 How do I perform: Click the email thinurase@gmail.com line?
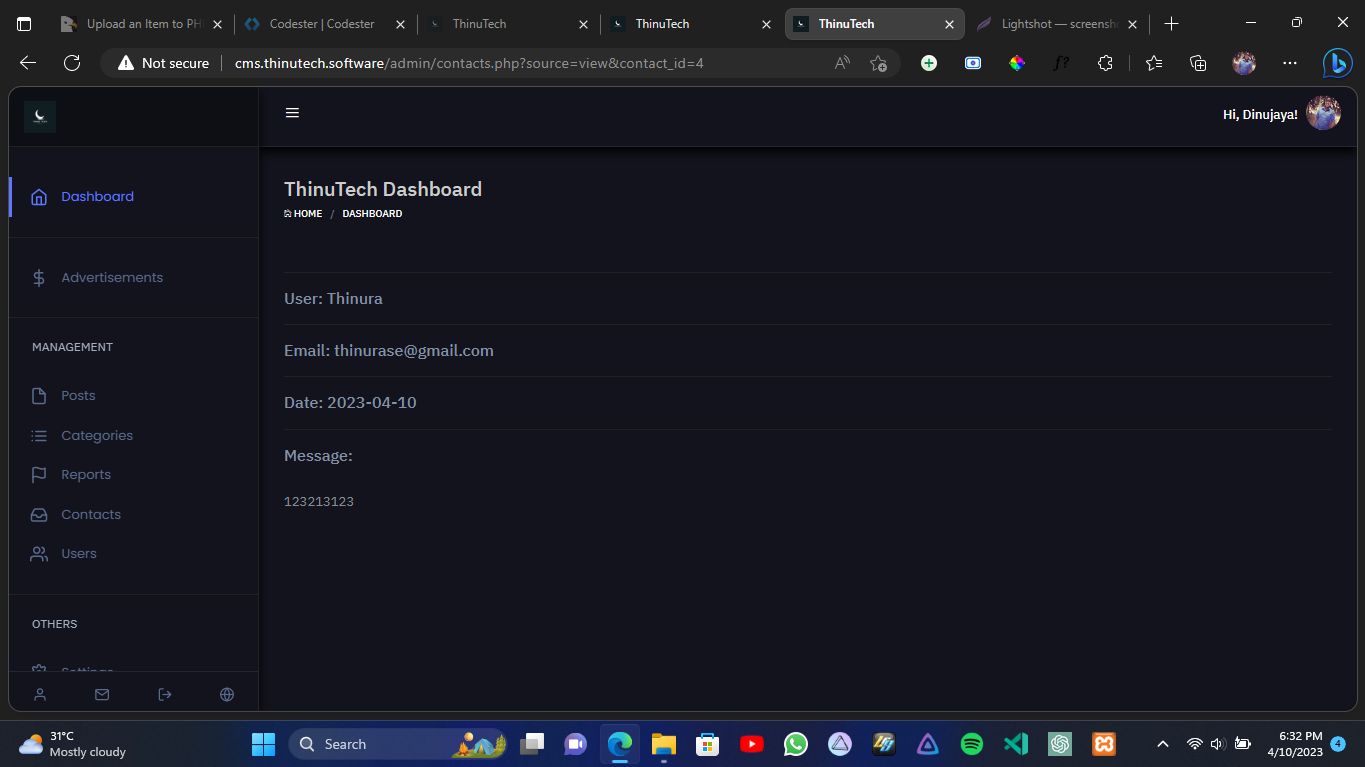tap(389, 350)
